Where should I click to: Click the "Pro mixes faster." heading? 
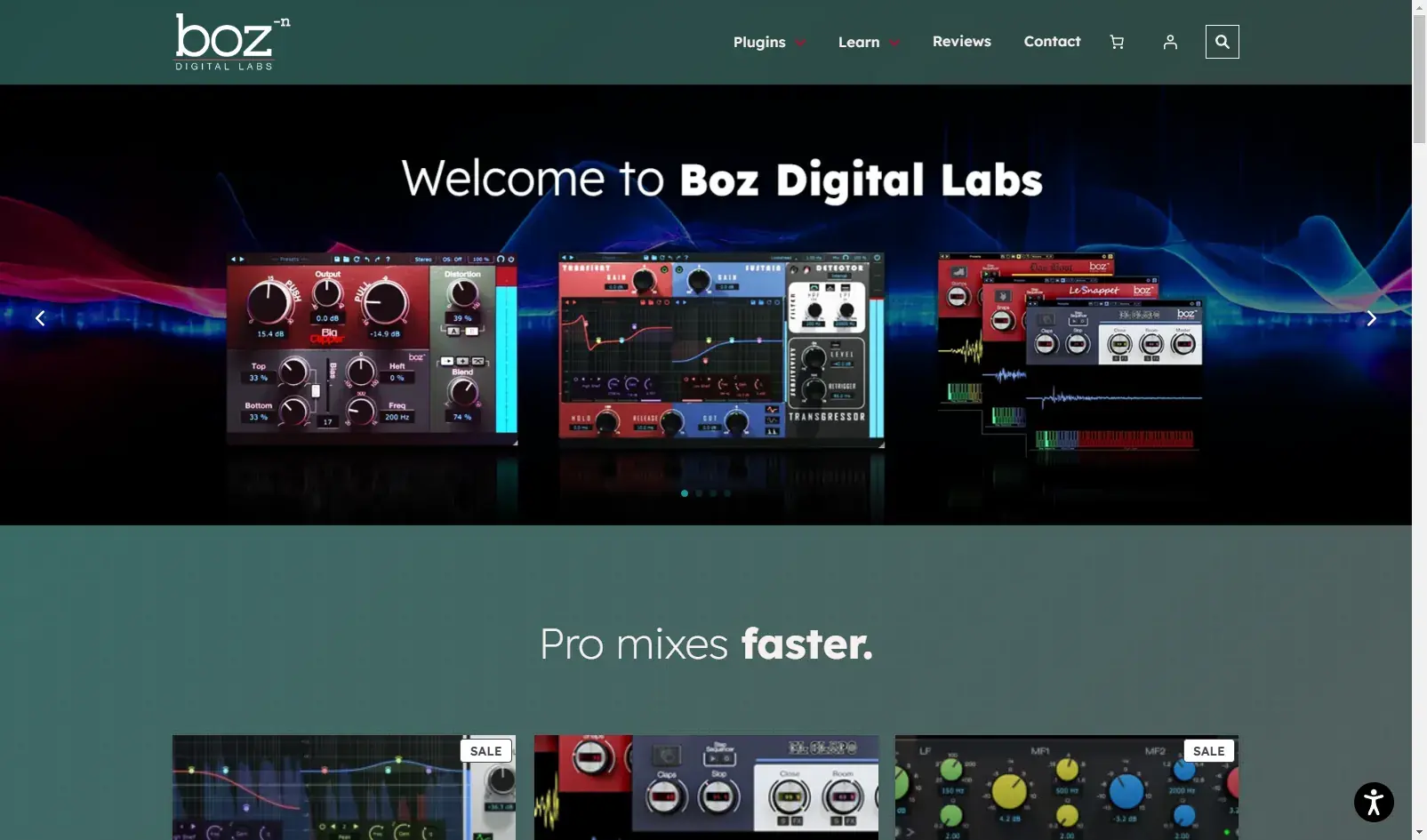[x=706, y=644]
